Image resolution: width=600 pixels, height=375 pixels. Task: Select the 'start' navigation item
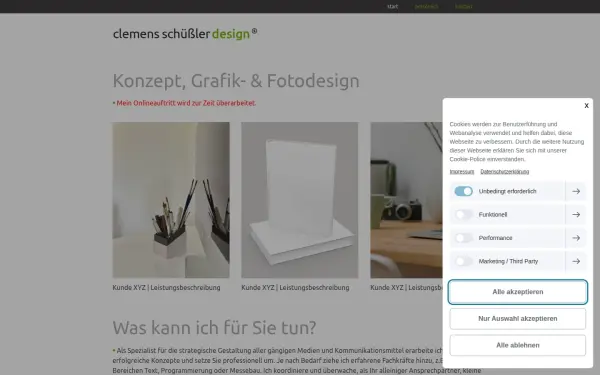(392, 7)
